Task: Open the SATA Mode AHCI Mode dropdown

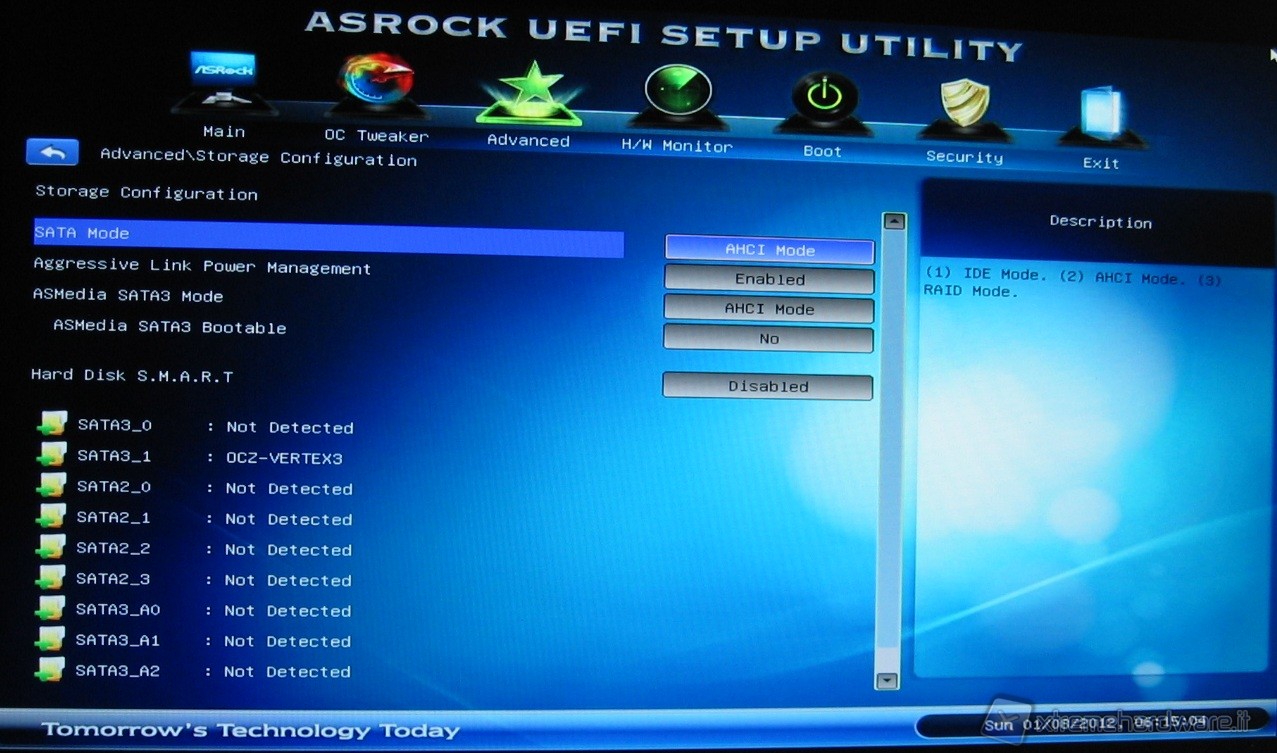Action: click(769, 250)
